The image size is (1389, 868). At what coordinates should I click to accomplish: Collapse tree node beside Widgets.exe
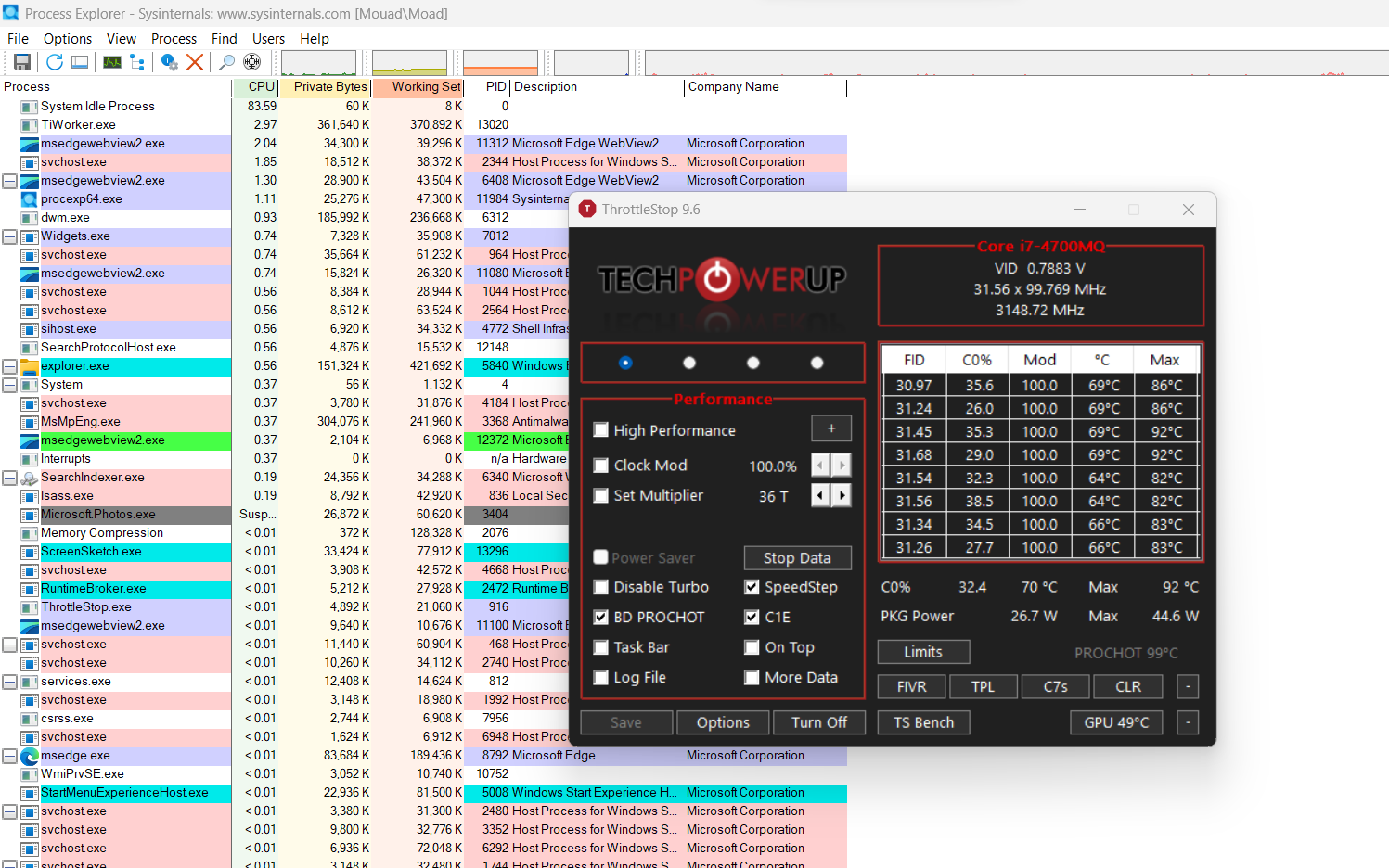click(9, 236)
